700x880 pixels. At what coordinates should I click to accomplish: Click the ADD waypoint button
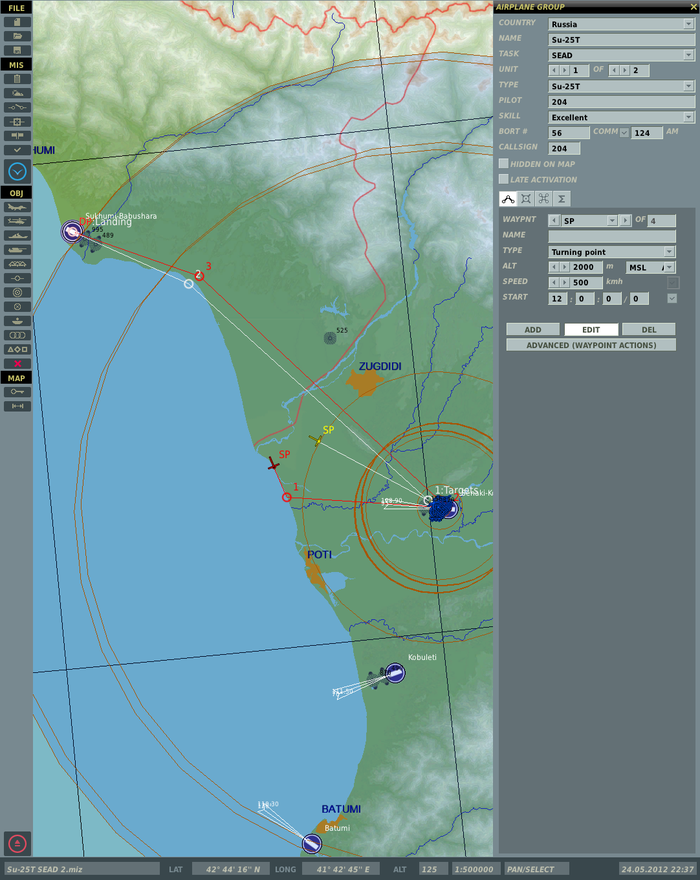point(533,329)
